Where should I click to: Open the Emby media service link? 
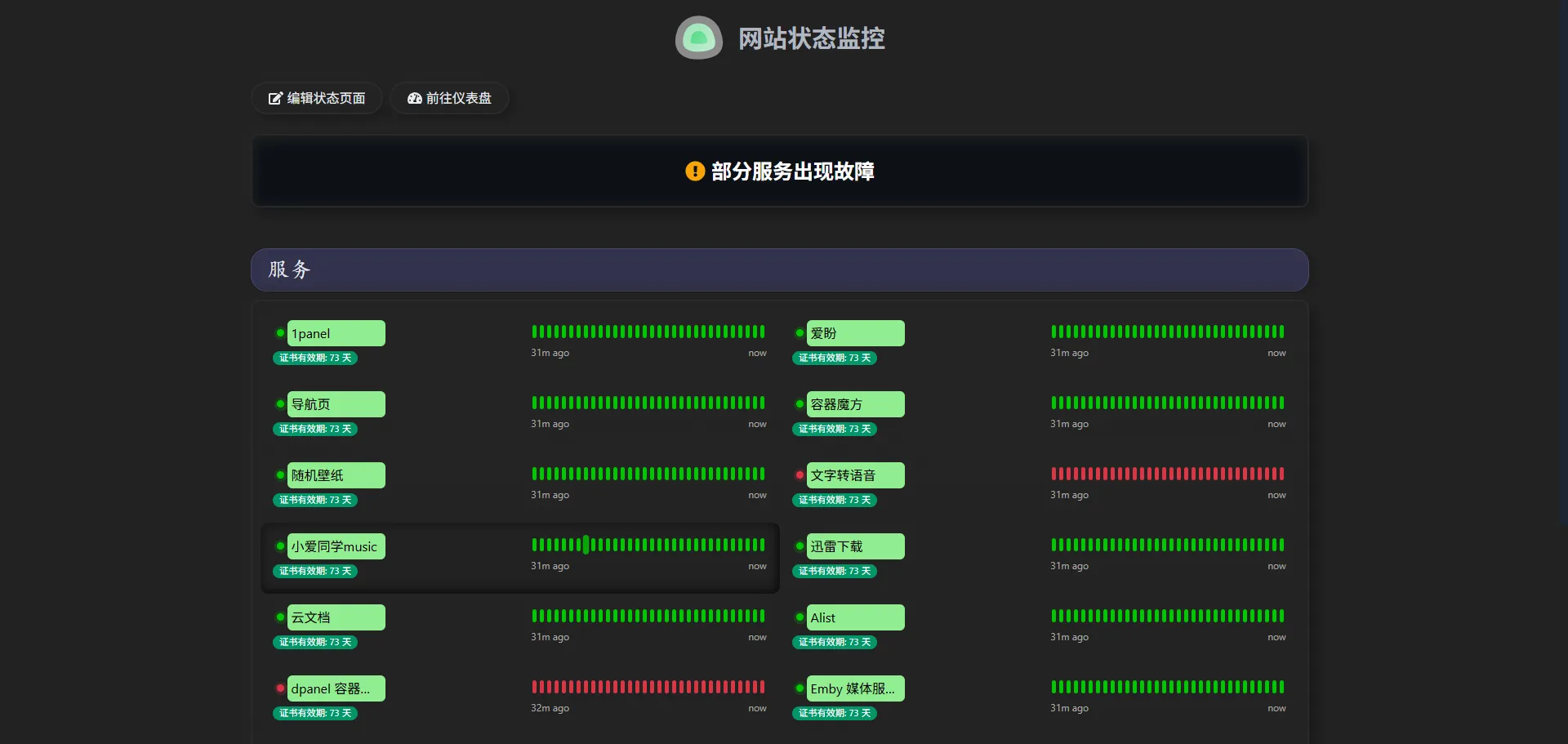point(855,688)
